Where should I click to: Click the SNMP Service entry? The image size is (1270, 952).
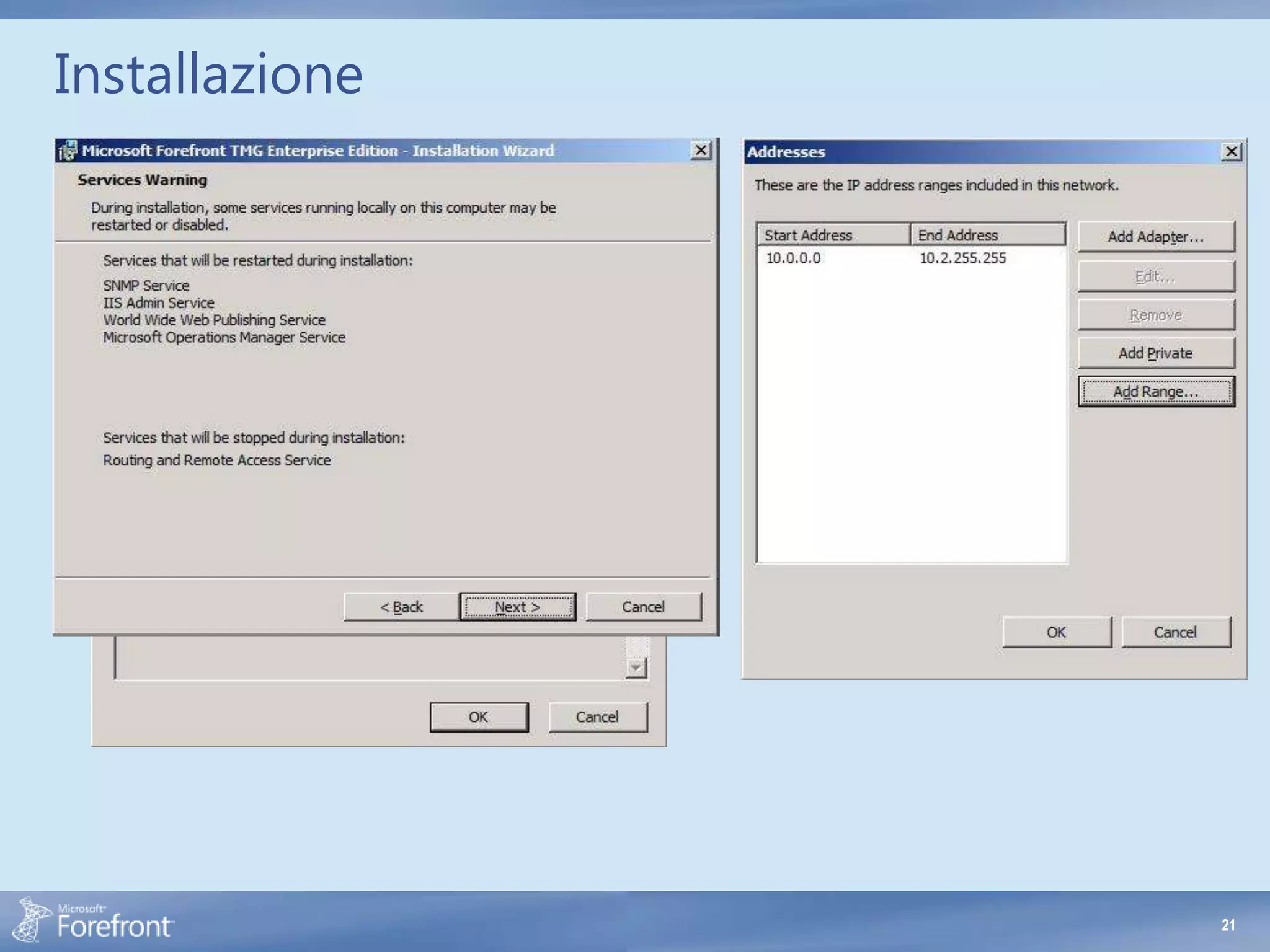(x=146, y=286)
